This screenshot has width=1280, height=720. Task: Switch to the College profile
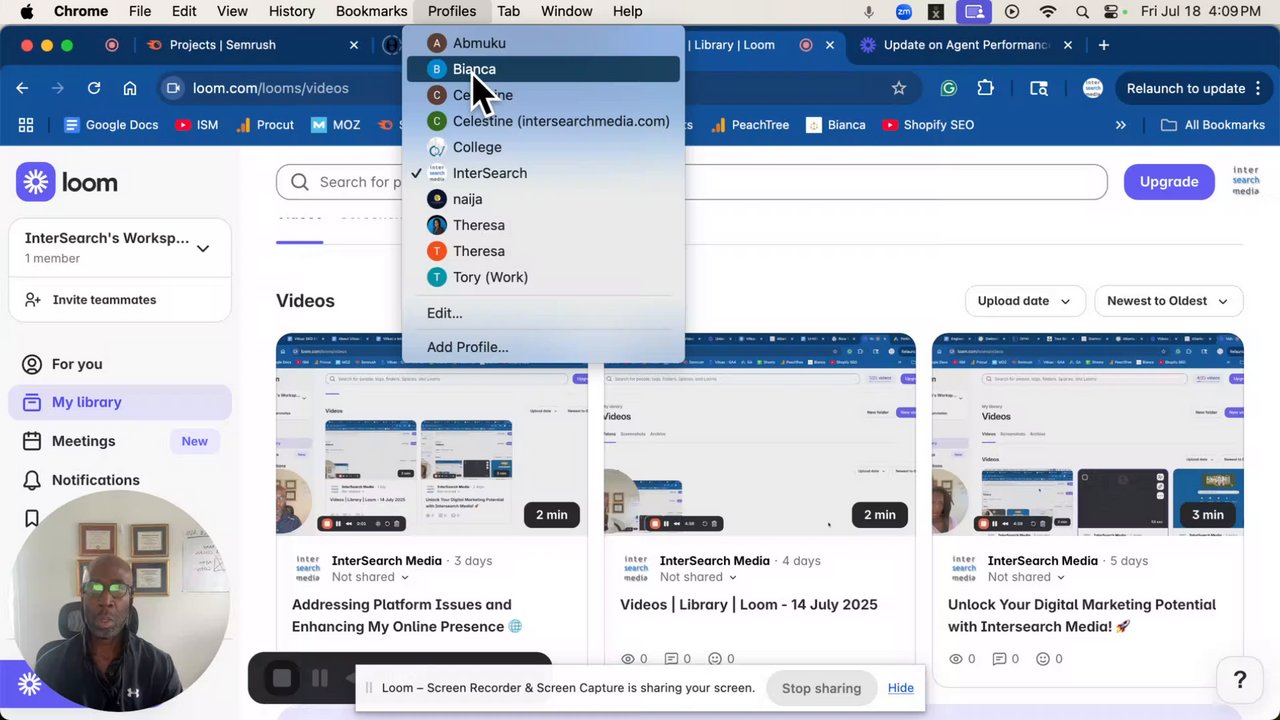click(x=542, y=147)
